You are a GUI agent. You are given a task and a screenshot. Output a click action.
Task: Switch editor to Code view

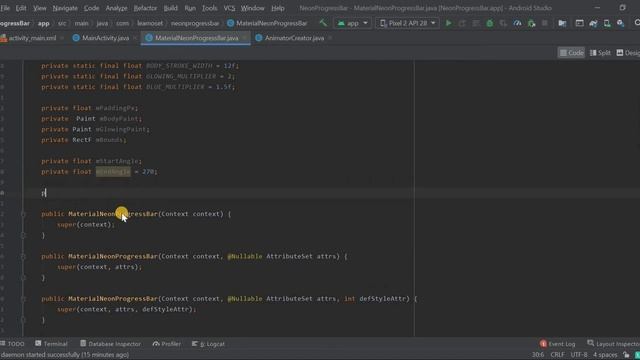click(x=571, y=53)
